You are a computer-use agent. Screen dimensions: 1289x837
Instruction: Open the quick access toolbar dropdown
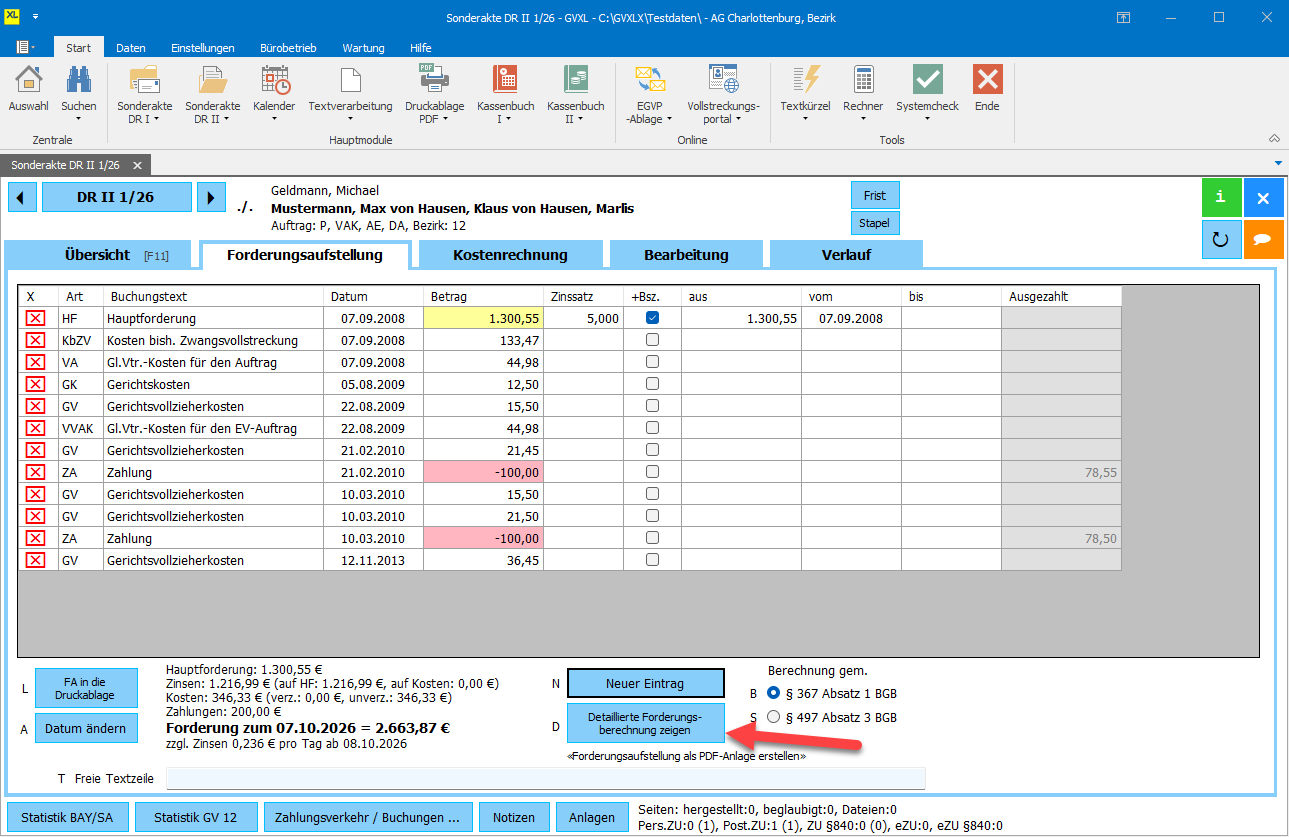35,18
